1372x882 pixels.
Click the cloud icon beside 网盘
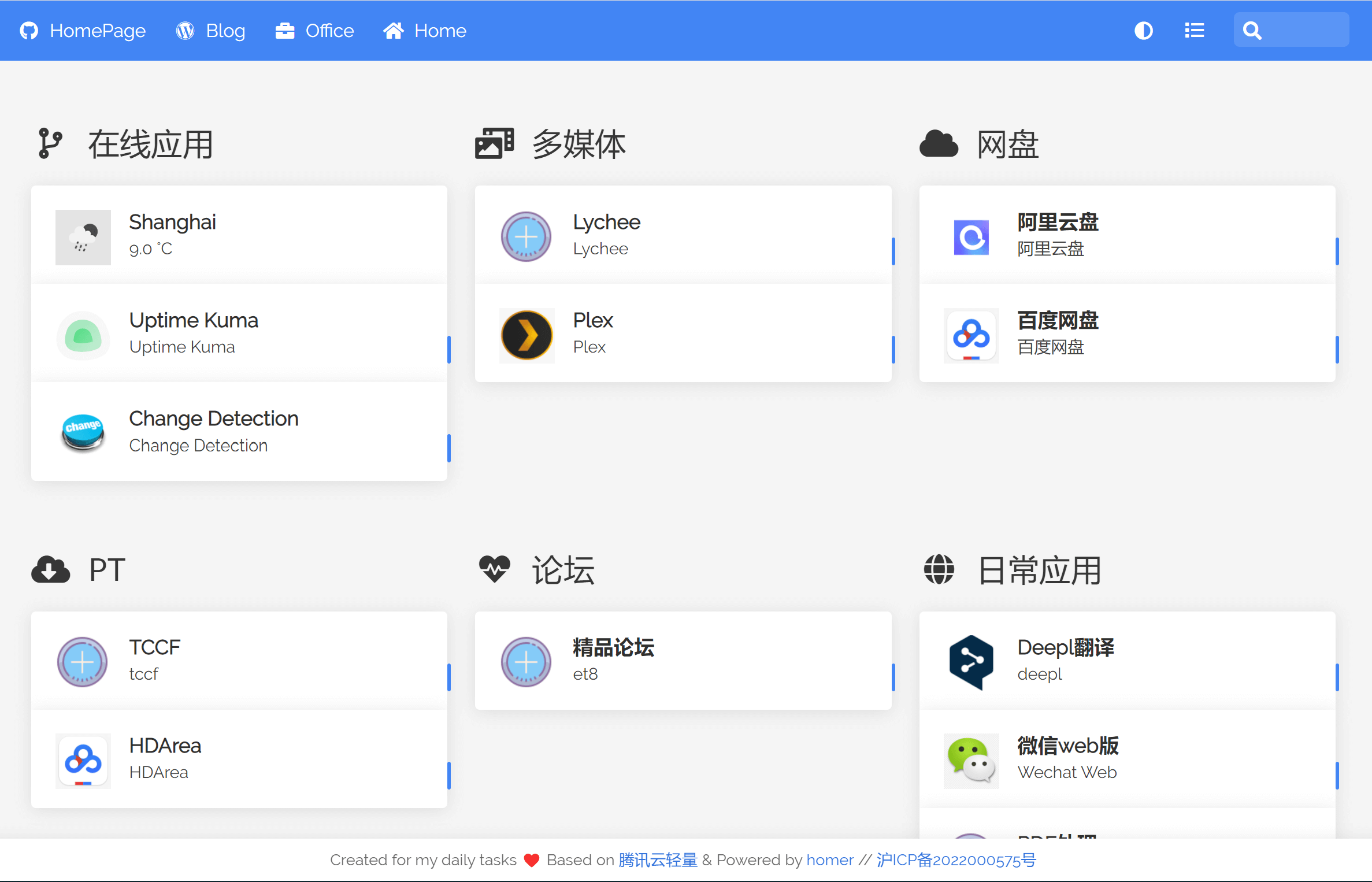click(939, 144)
